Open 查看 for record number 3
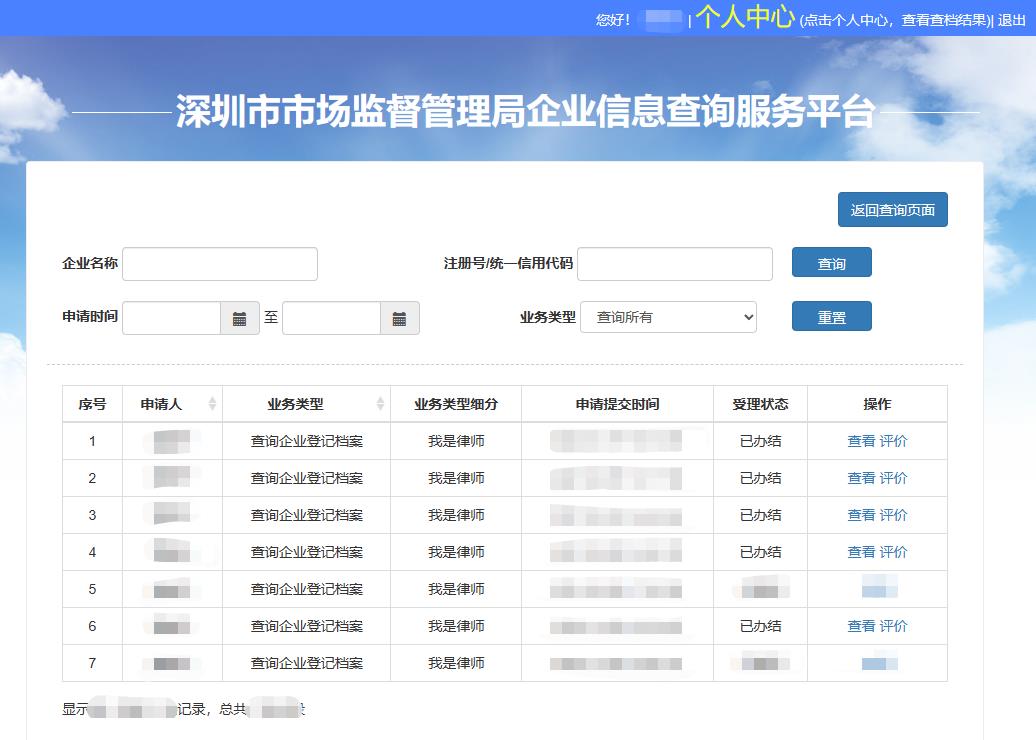Image resolution: width=1036 pixels, height=740 pixels. pyautogui.click(x=861, y=514)
